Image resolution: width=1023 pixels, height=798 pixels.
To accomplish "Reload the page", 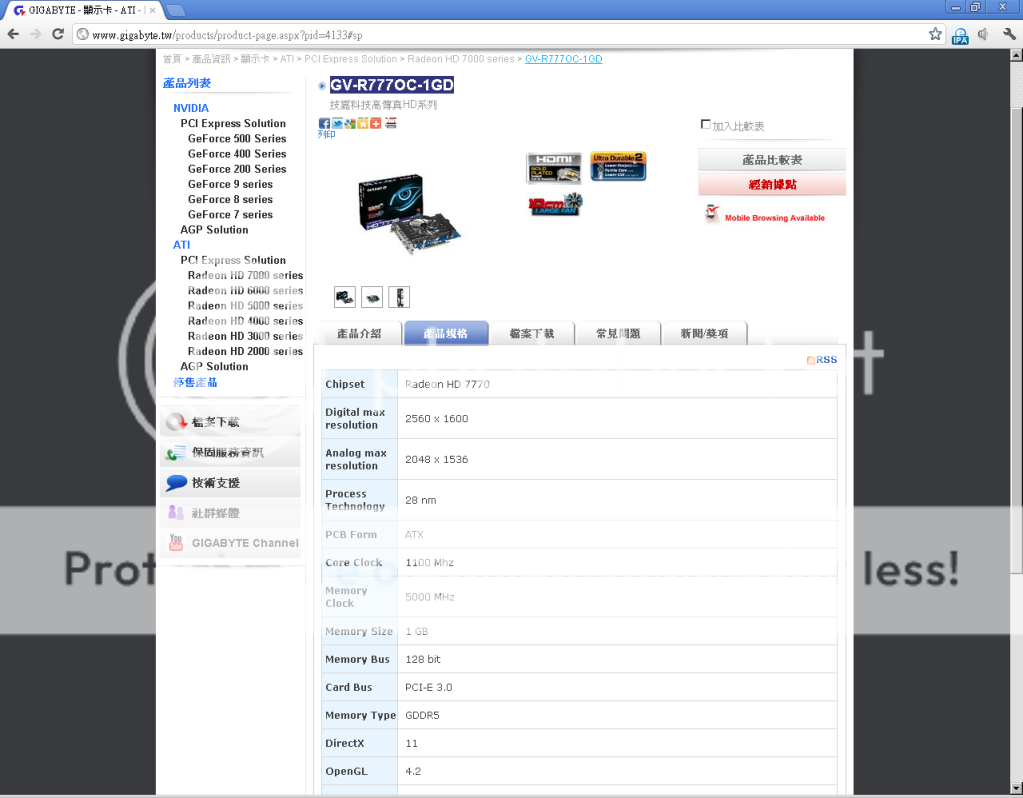I will click(x=59, y=34).
